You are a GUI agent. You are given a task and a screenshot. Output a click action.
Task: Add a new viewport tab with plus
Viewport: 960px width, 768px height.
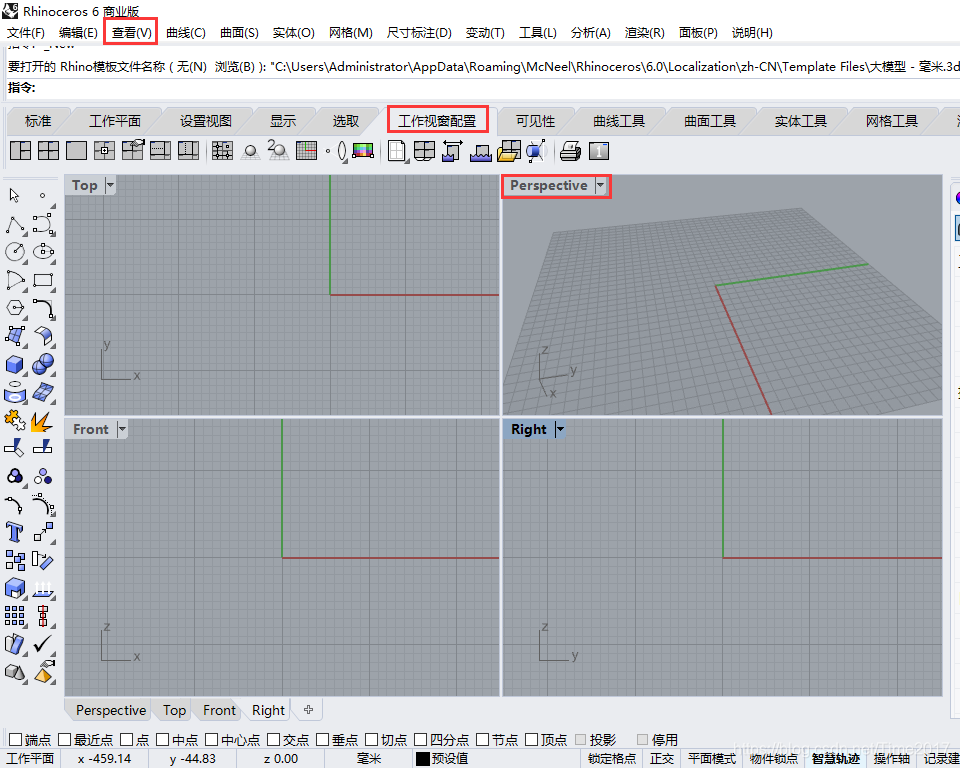308,709
